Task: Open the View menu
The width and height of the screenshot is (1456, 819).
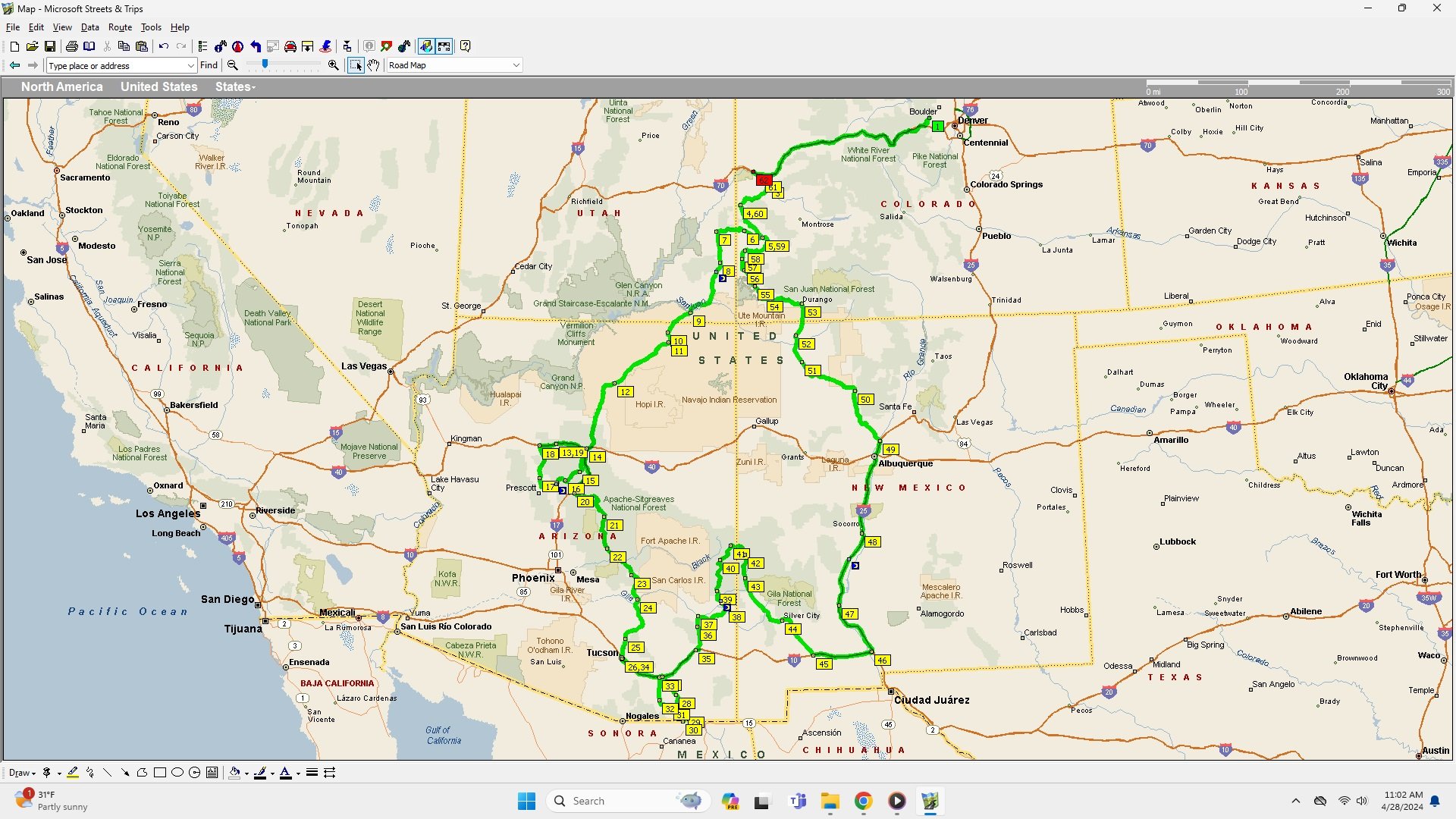Action: click(62, 27)
